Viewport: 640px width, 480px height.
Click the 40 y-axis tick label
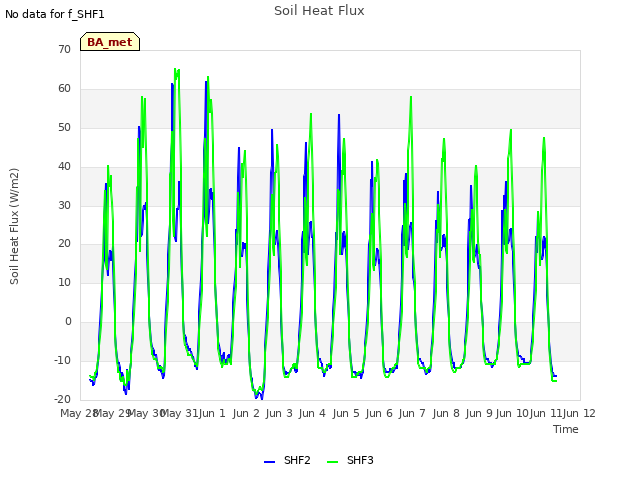click(64, 166)
